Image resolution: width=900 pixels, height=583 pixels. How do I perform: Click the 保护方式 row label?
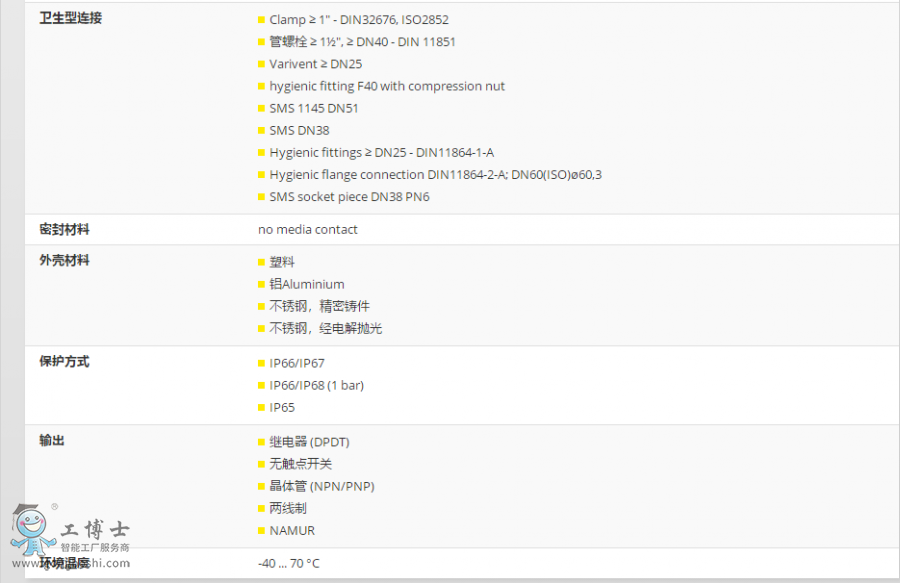(x=64, y=361)
